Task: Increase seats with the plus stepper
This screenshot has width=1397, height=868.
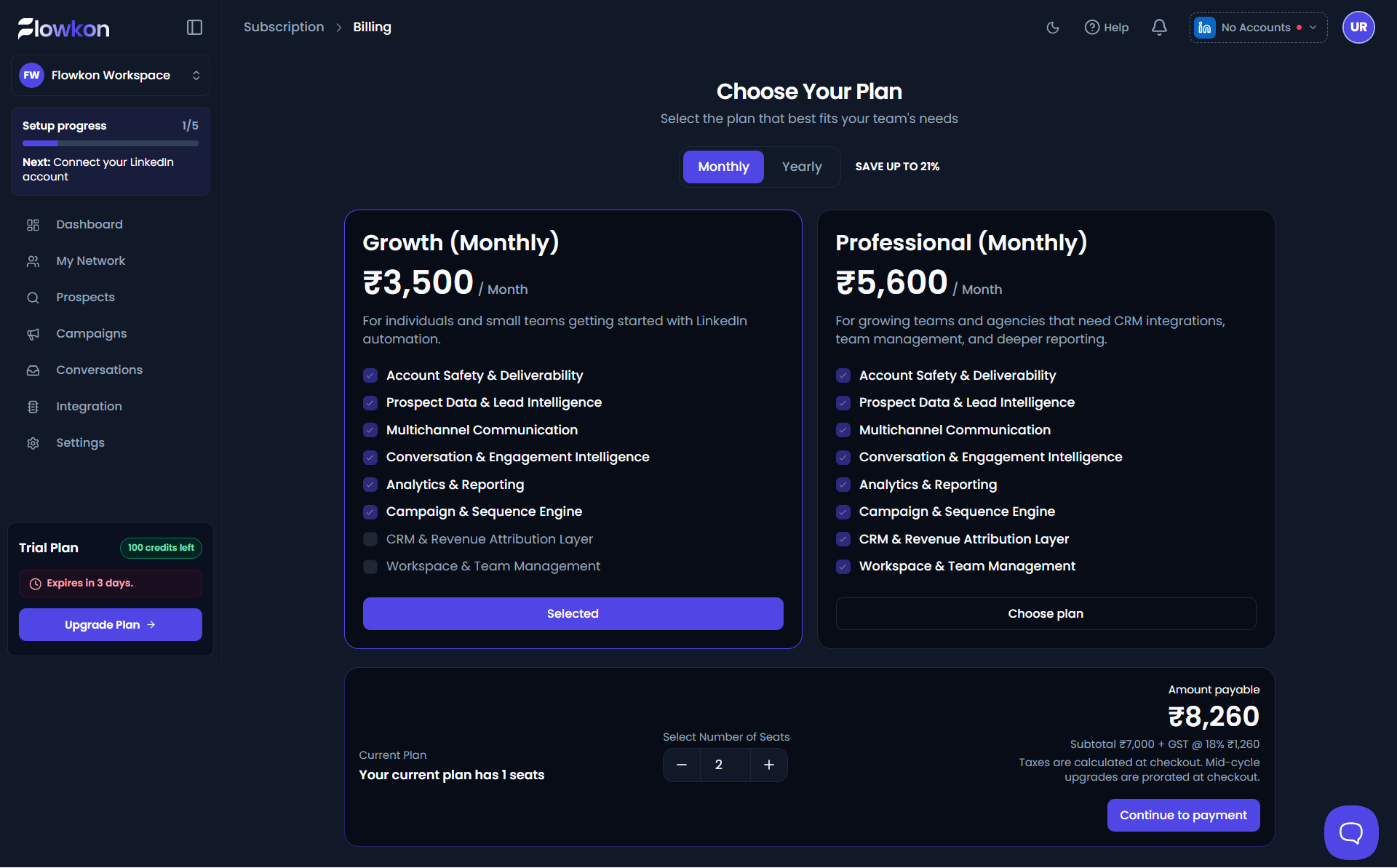Action: [x=769, y=765]
